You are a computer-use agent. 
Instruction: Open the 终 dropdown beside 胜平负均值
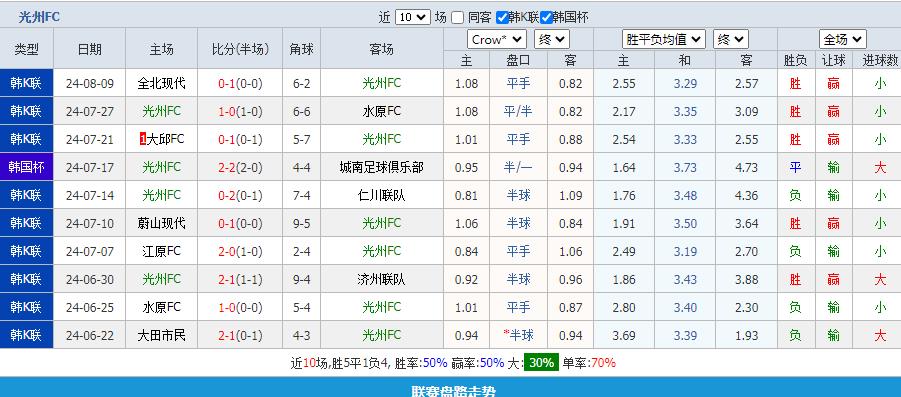tap(731, 40)
